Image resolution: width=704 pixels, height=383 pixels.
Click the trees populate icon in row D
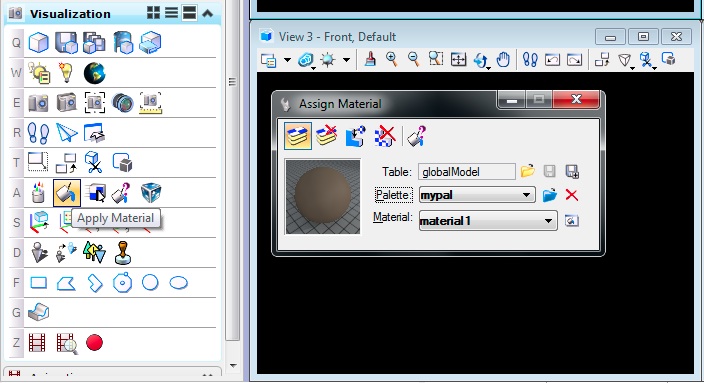point(94,252)
